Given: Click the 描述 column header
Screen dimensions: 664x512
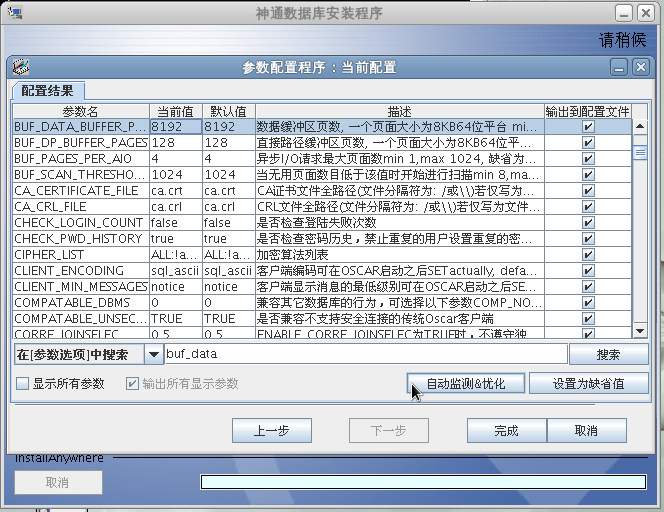Looking at the screenshot, I should click(399, 111).
